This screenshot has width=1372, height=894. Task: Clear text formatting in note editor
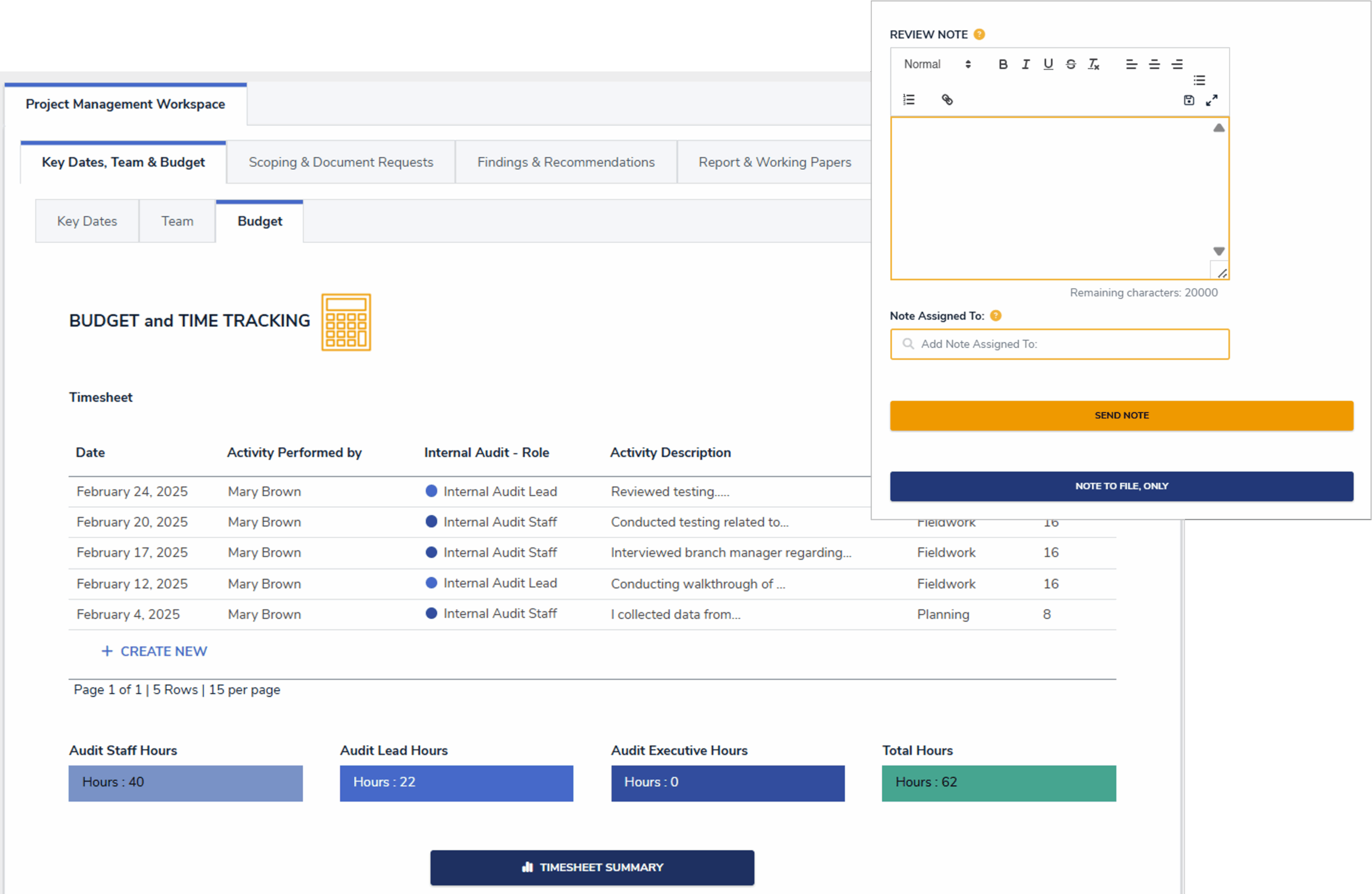1093,64
